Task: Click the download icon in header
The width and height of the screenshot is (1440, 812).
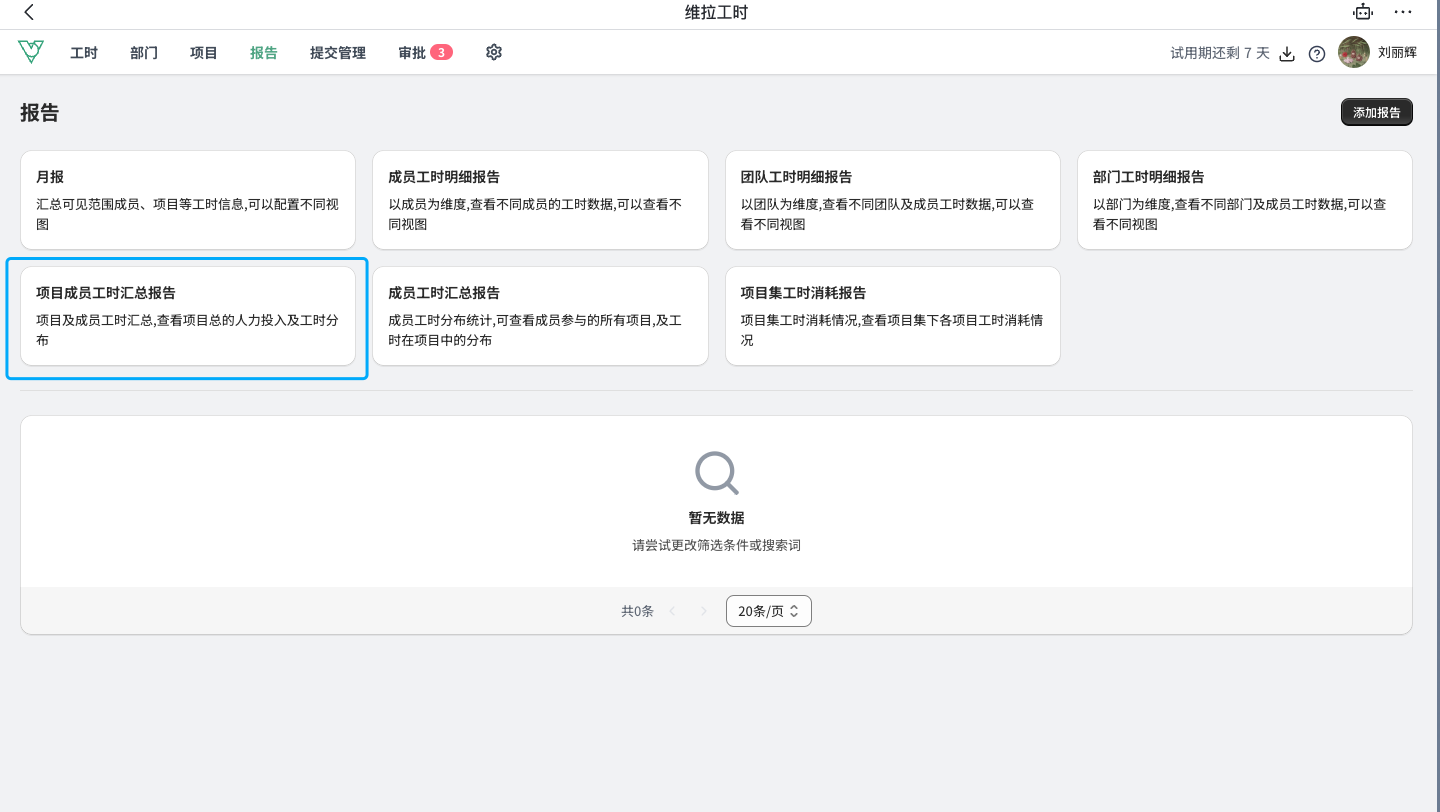Action: 1288,54
